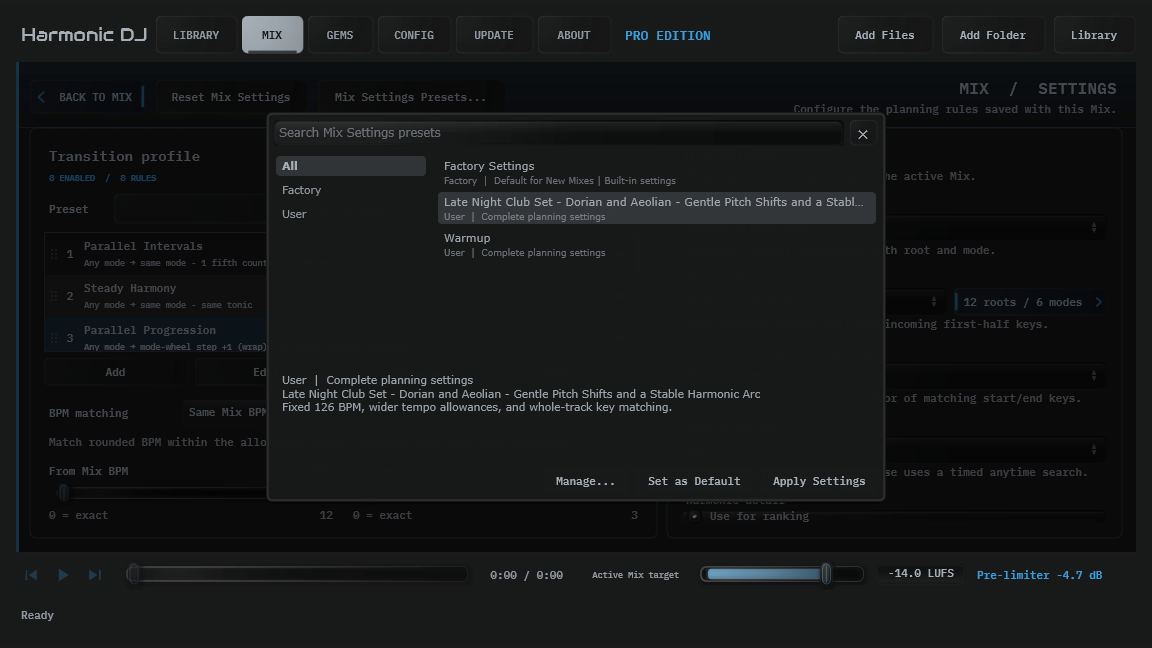Close the presets dialog with X
Viewport: 1152px width, 648px height.
(x=863, y=134)
